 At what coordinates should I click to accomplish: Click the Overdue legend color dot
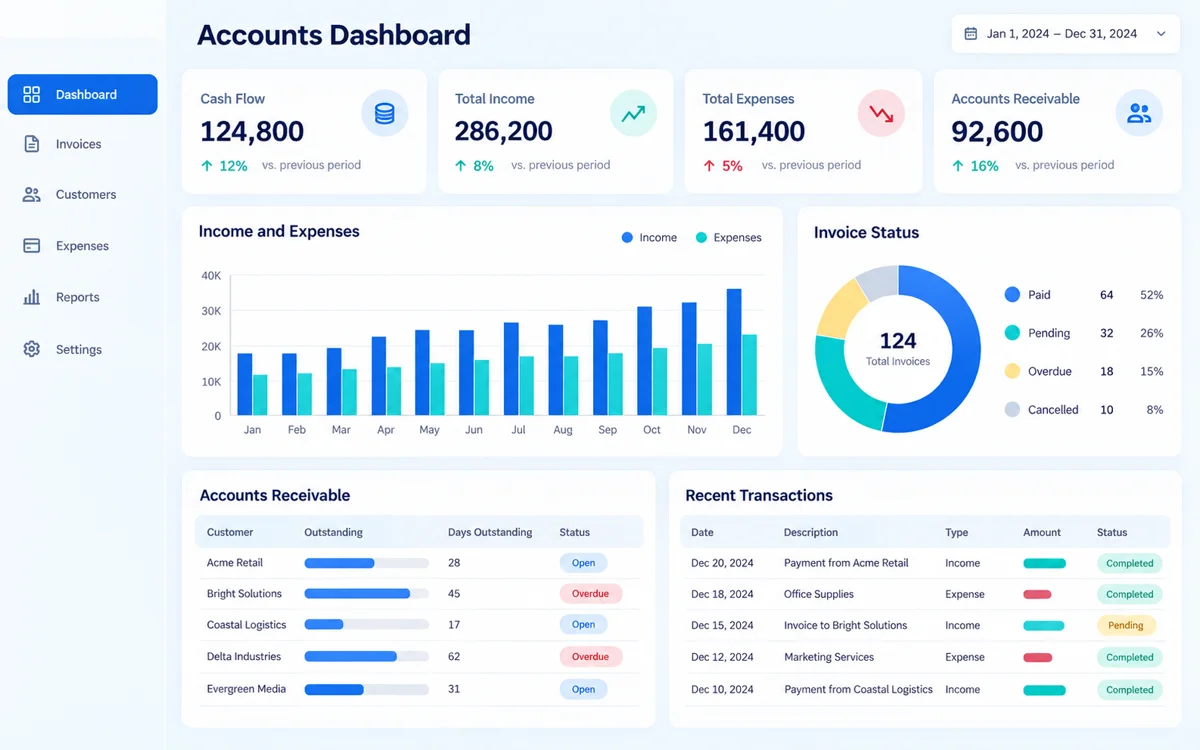(x=1012, y=371)
